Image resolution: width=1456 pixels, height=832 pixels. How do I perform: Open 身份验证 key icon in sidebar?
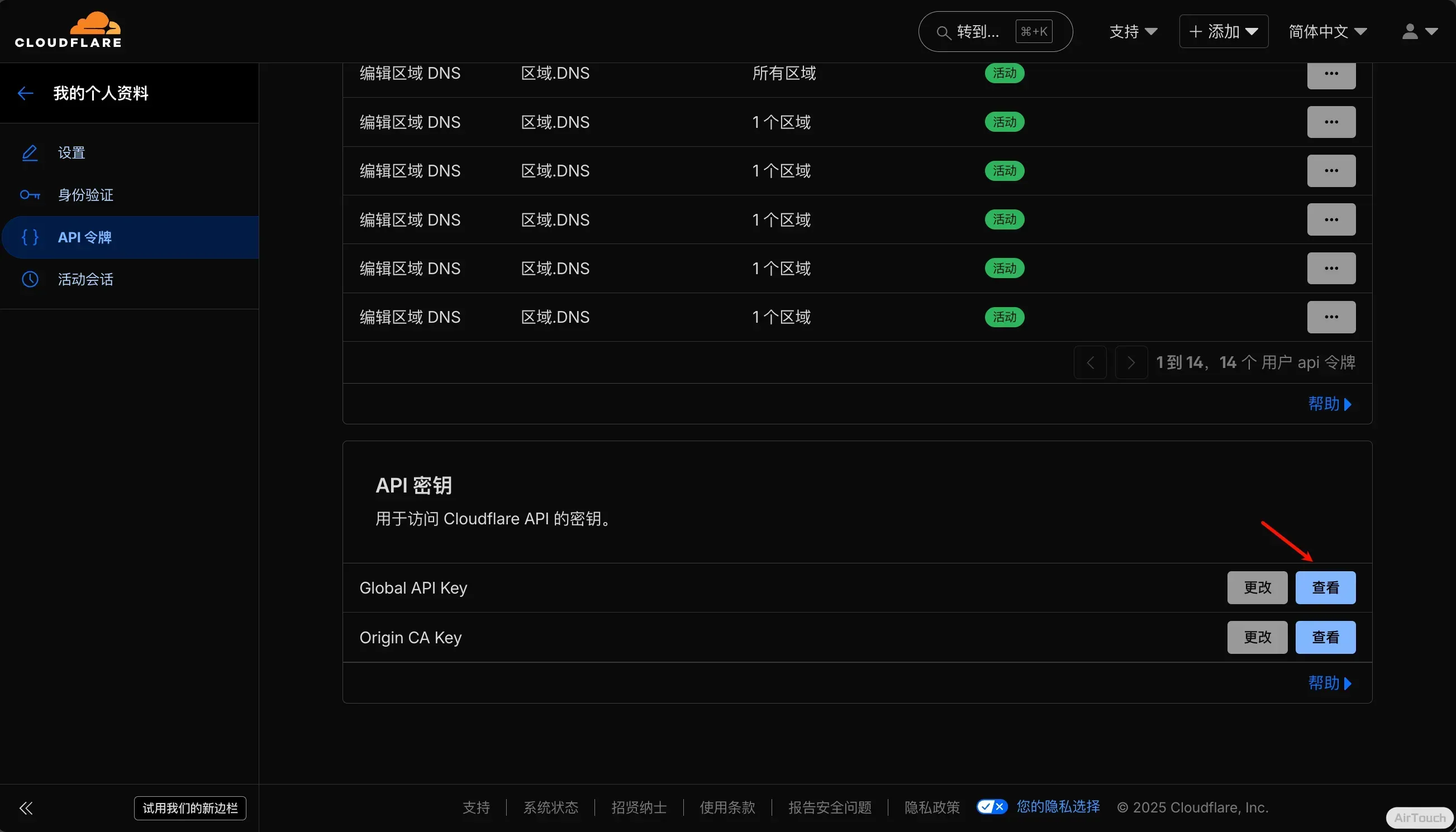coord(30,195)
